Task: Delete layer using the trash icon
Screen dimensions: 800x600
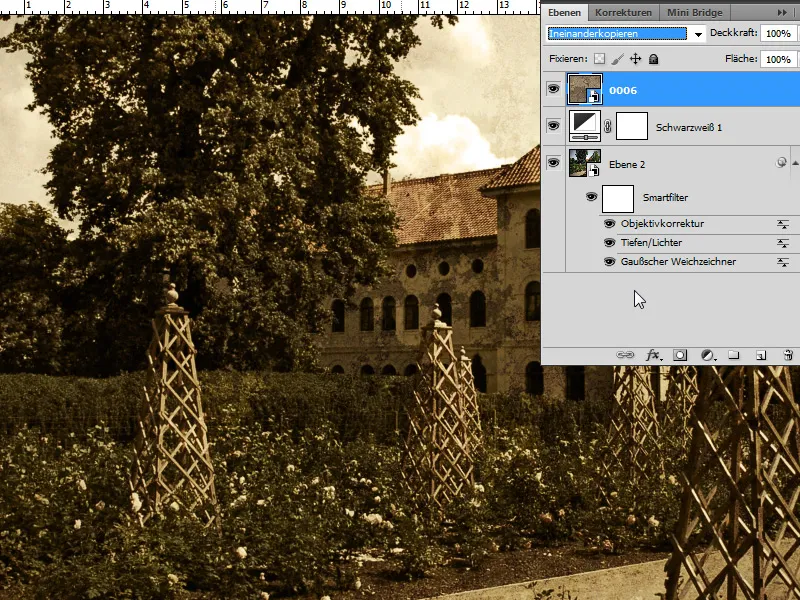Action: [x=788, y=355]
